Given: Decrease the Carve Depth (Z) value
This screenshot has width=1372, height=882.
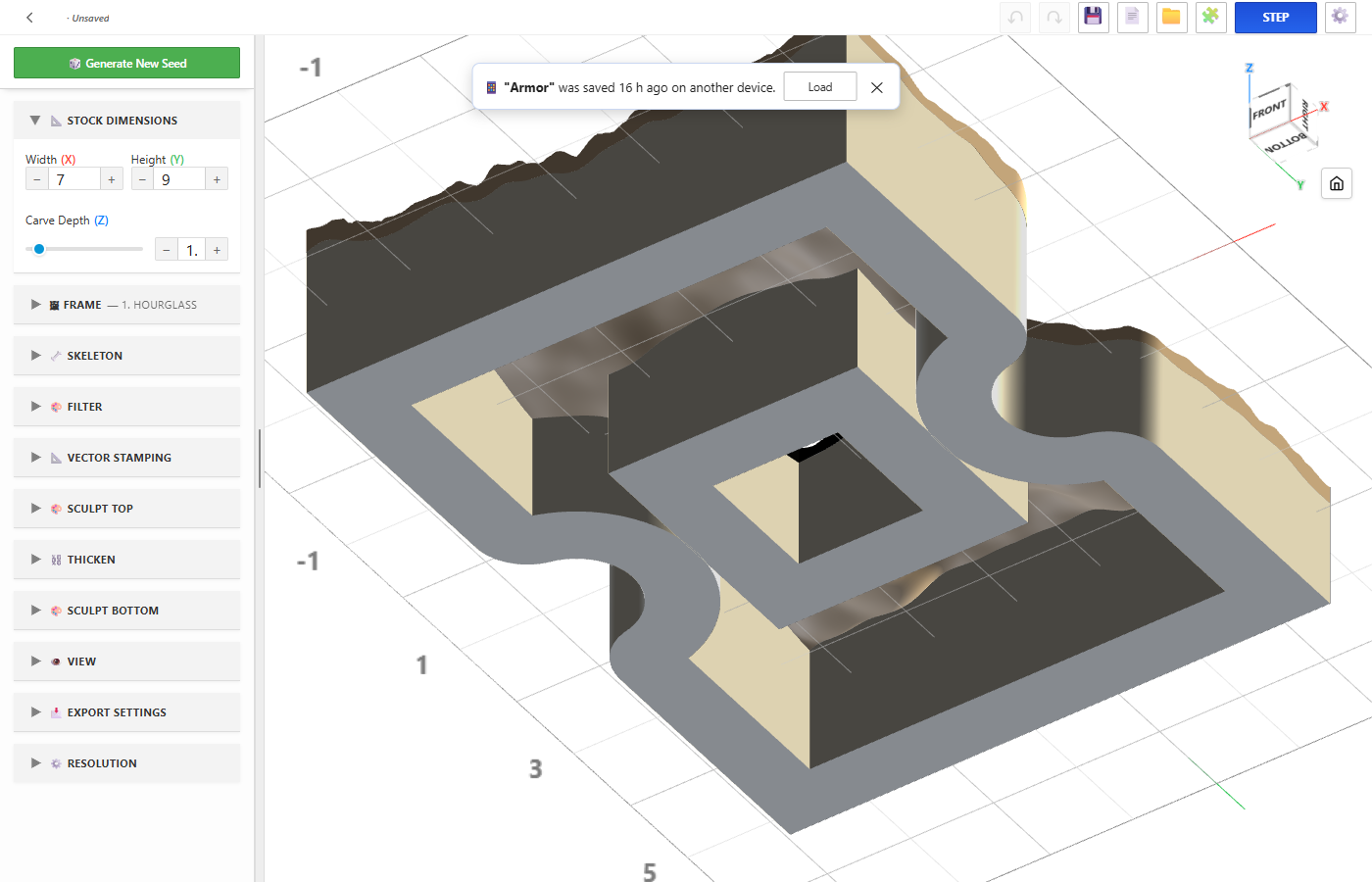Looking at the screenshot, I should (x=167, y=250).
